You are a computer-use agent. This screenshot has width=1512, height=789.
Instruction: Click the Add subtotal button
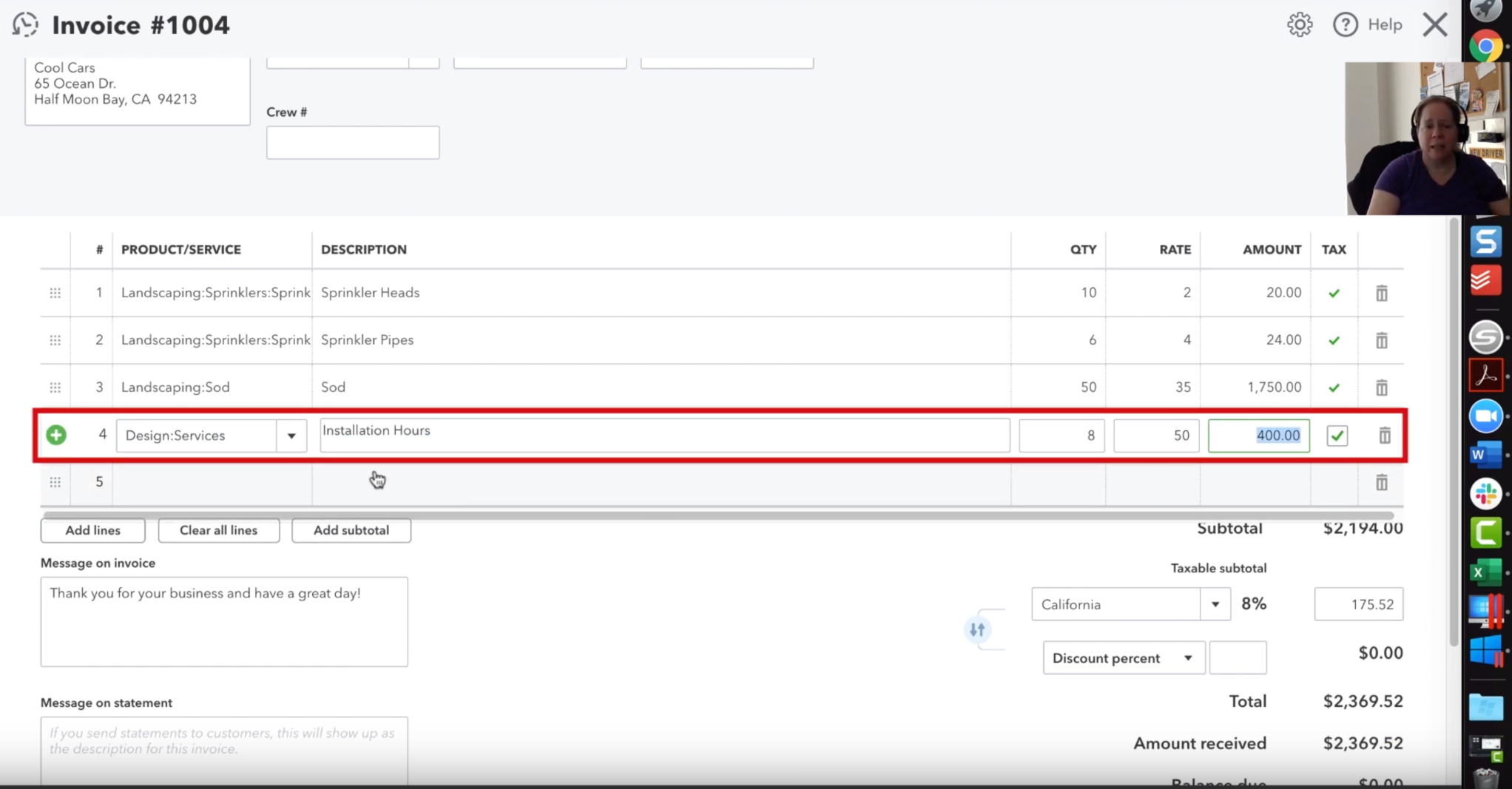pos(351,530)
